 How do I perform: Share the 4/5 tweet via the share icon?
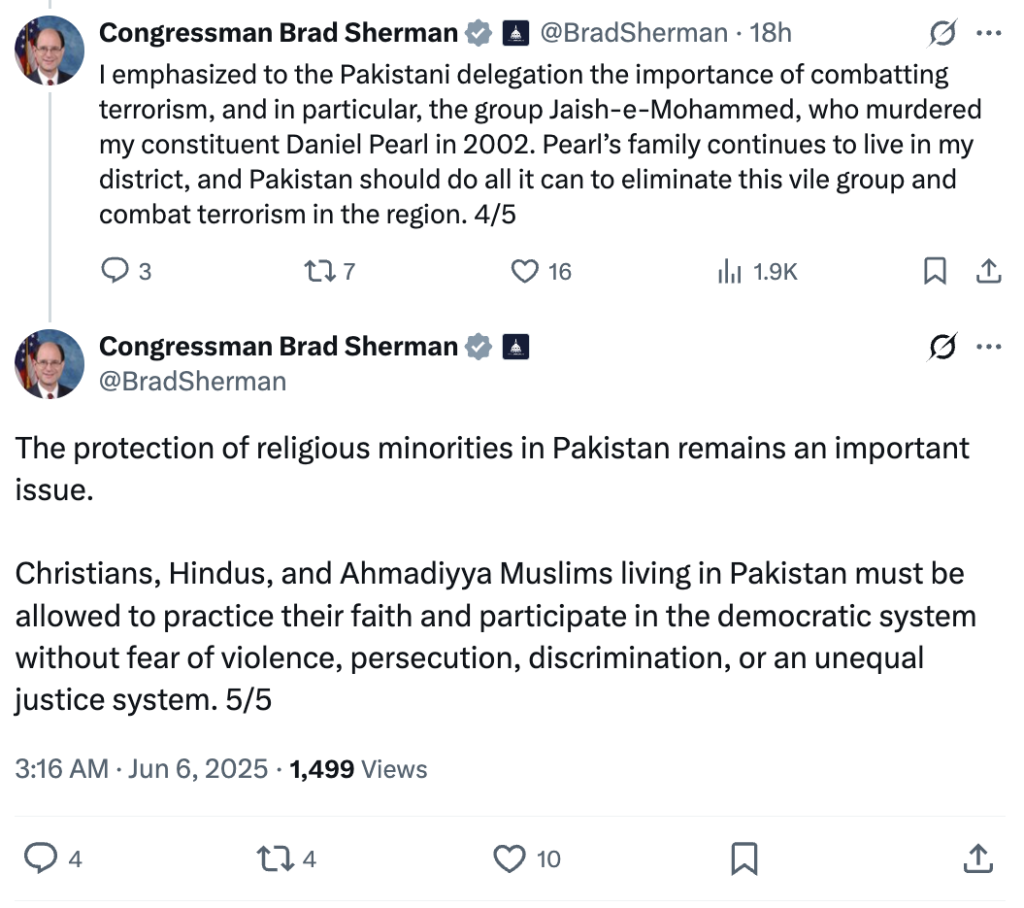(x=990, y=270)
